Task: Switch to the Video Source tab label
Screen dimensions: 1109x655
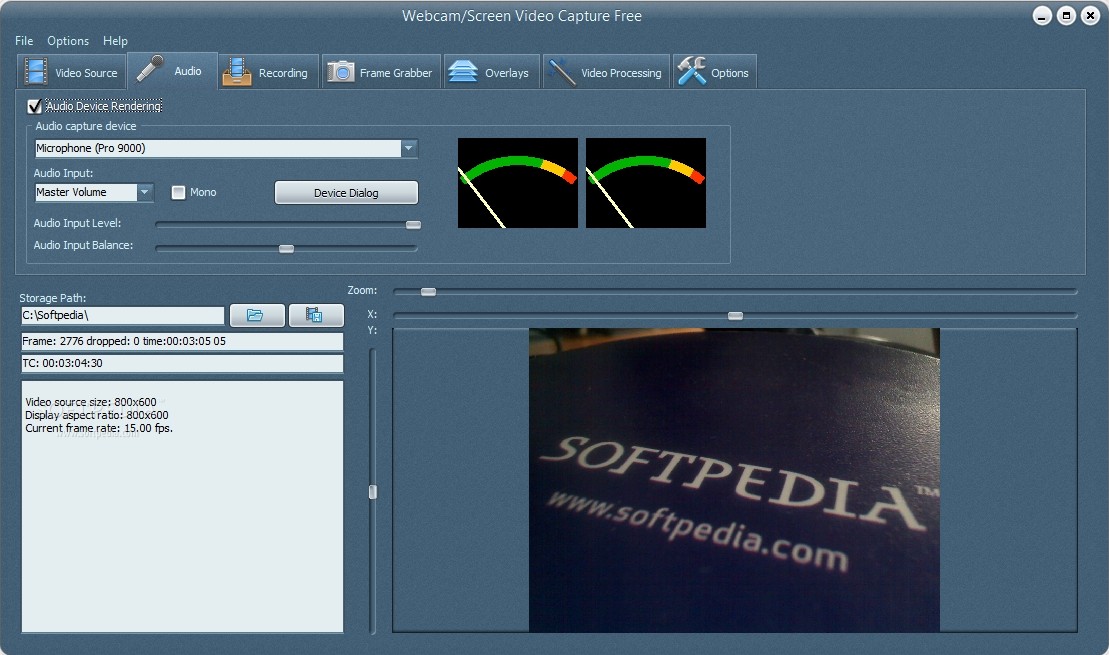Action: (x=86, y=73)
